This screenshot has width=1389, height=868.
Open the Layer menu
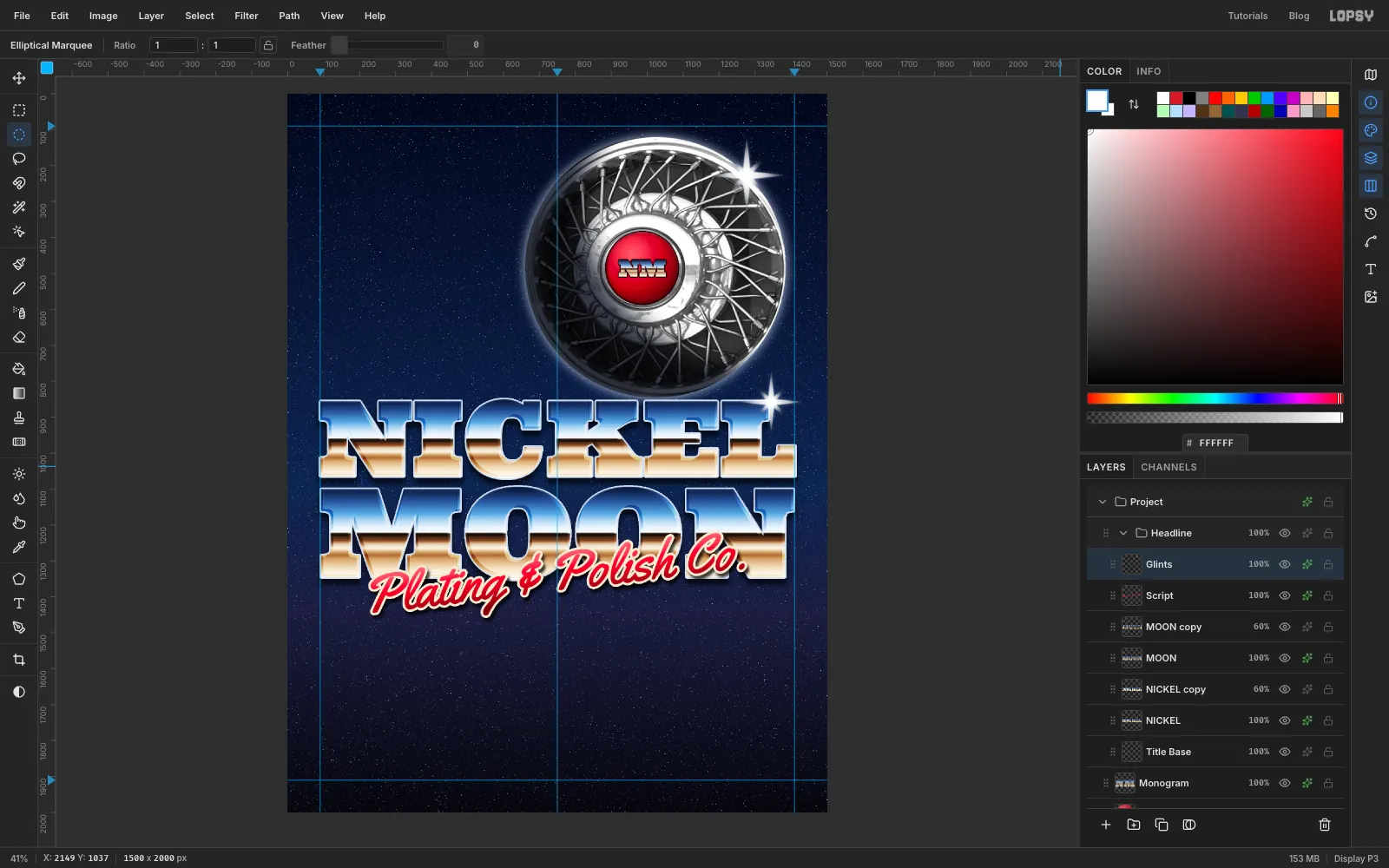coord(151,16)
